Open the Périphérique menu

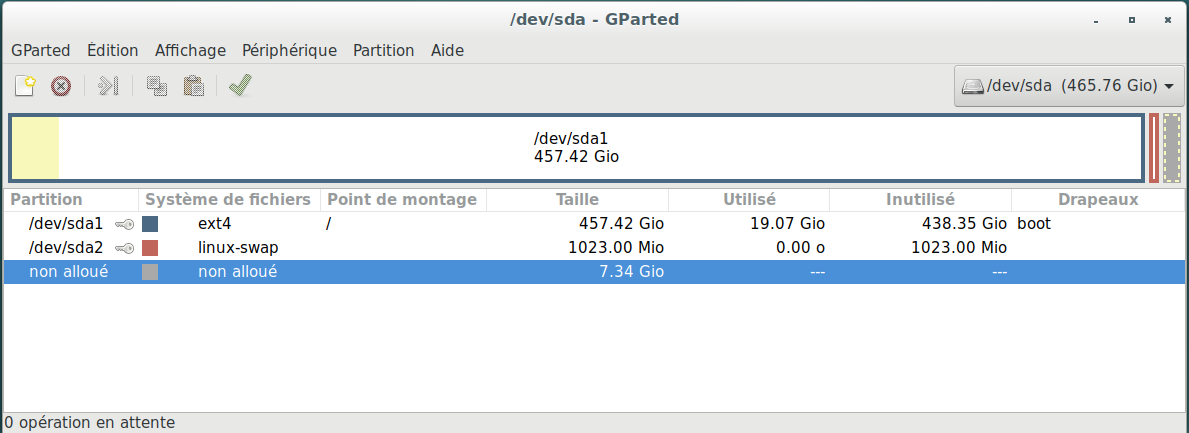coord(289,50)
